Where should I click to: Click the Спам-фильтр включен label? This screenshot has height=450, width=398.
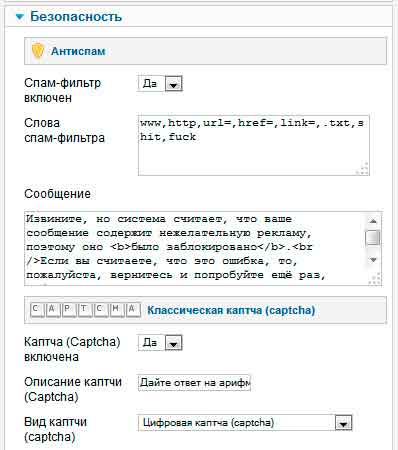[x=62, y=90]
